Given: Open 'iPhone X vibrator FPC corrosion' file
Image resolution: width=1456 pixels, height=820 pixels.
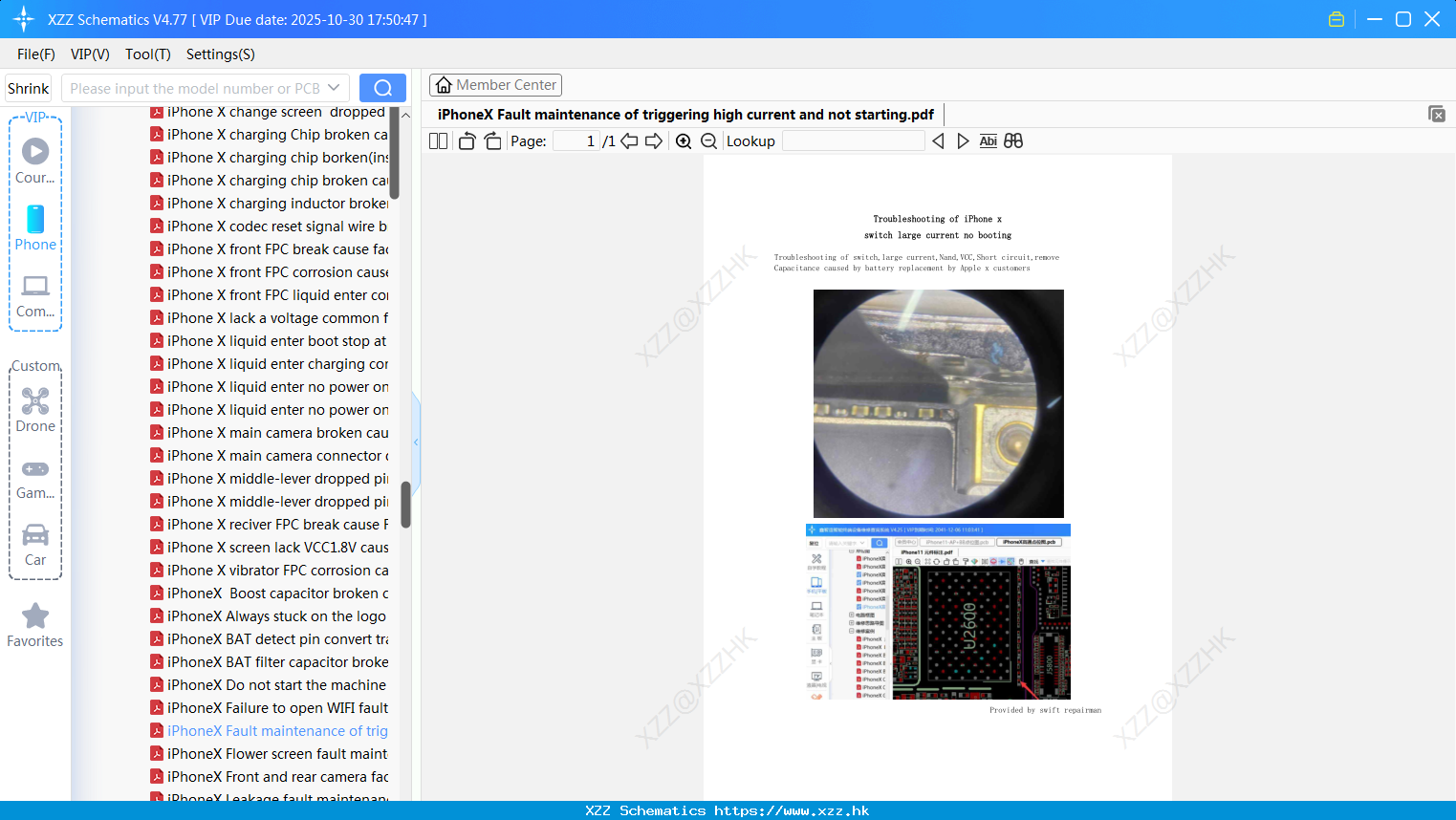Looking at the screenshot, I should pos(270,571).
